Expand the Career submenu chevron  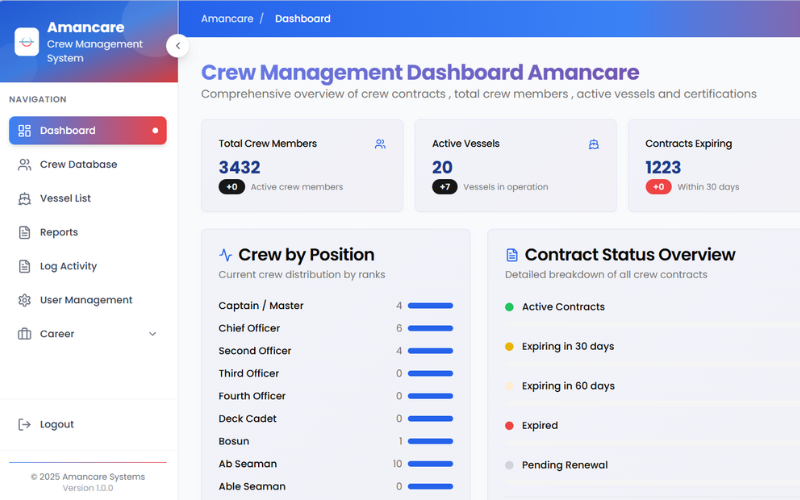tap(152, 334)
